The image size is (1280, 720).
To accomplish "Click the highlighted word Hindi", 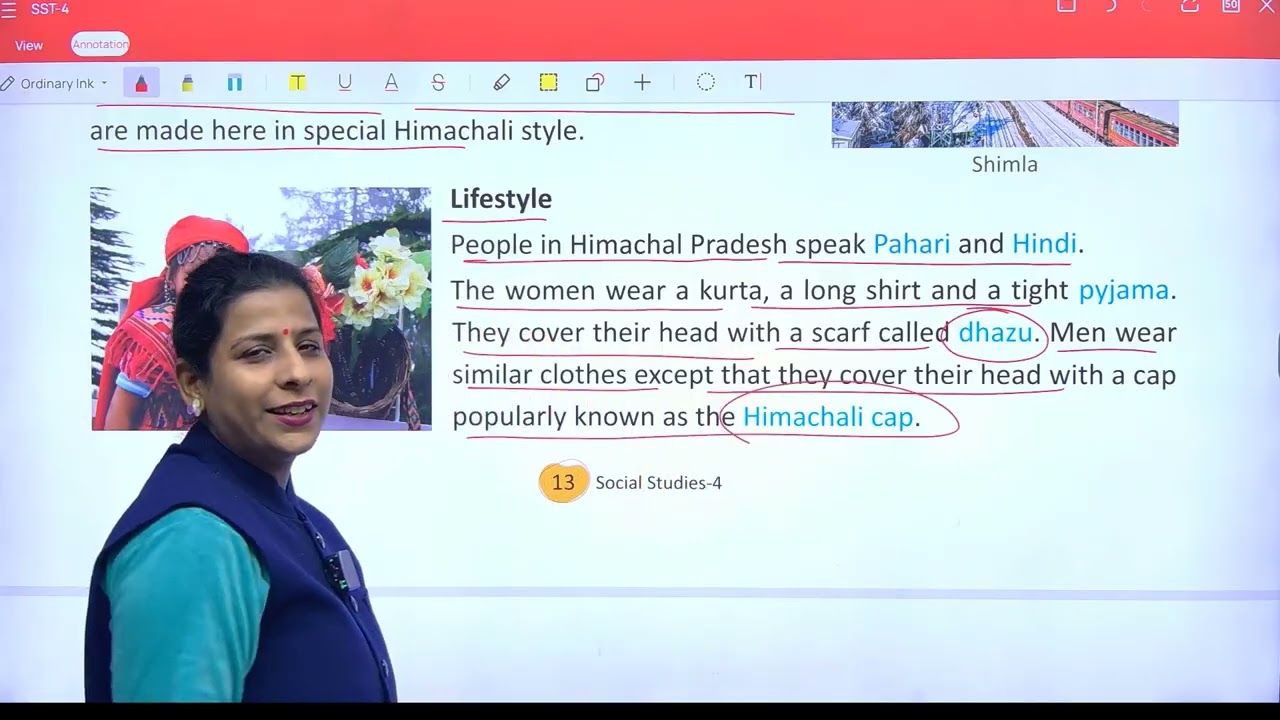I will [x=1044, y=244].
